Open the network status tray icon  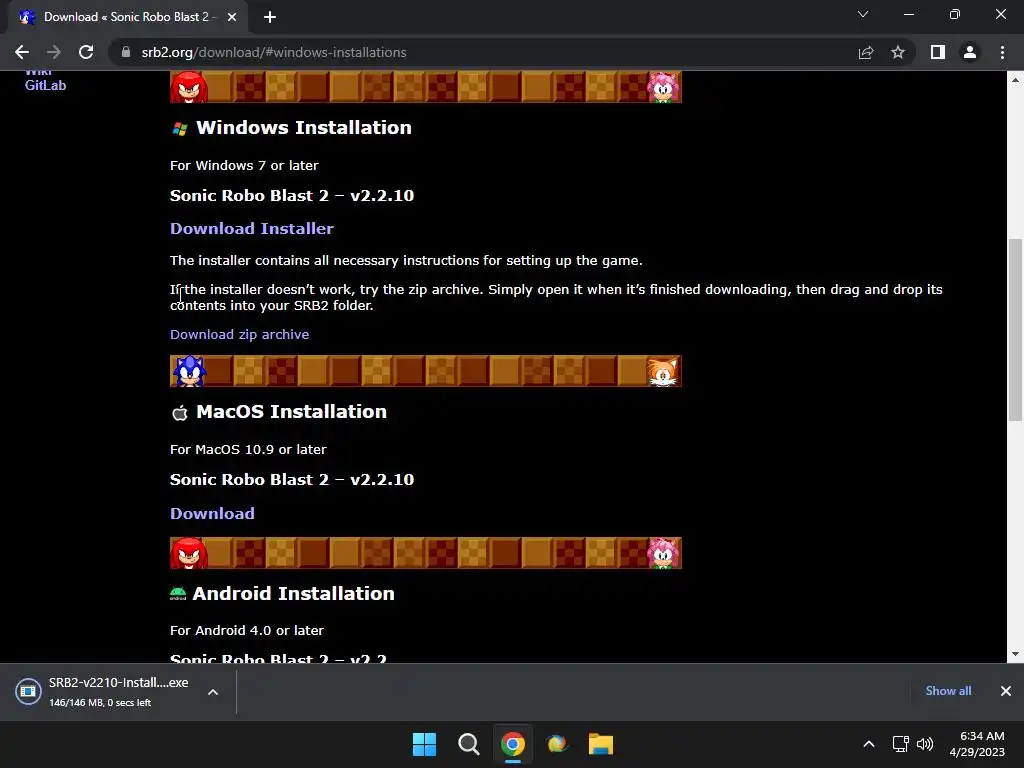pos(901,744)
